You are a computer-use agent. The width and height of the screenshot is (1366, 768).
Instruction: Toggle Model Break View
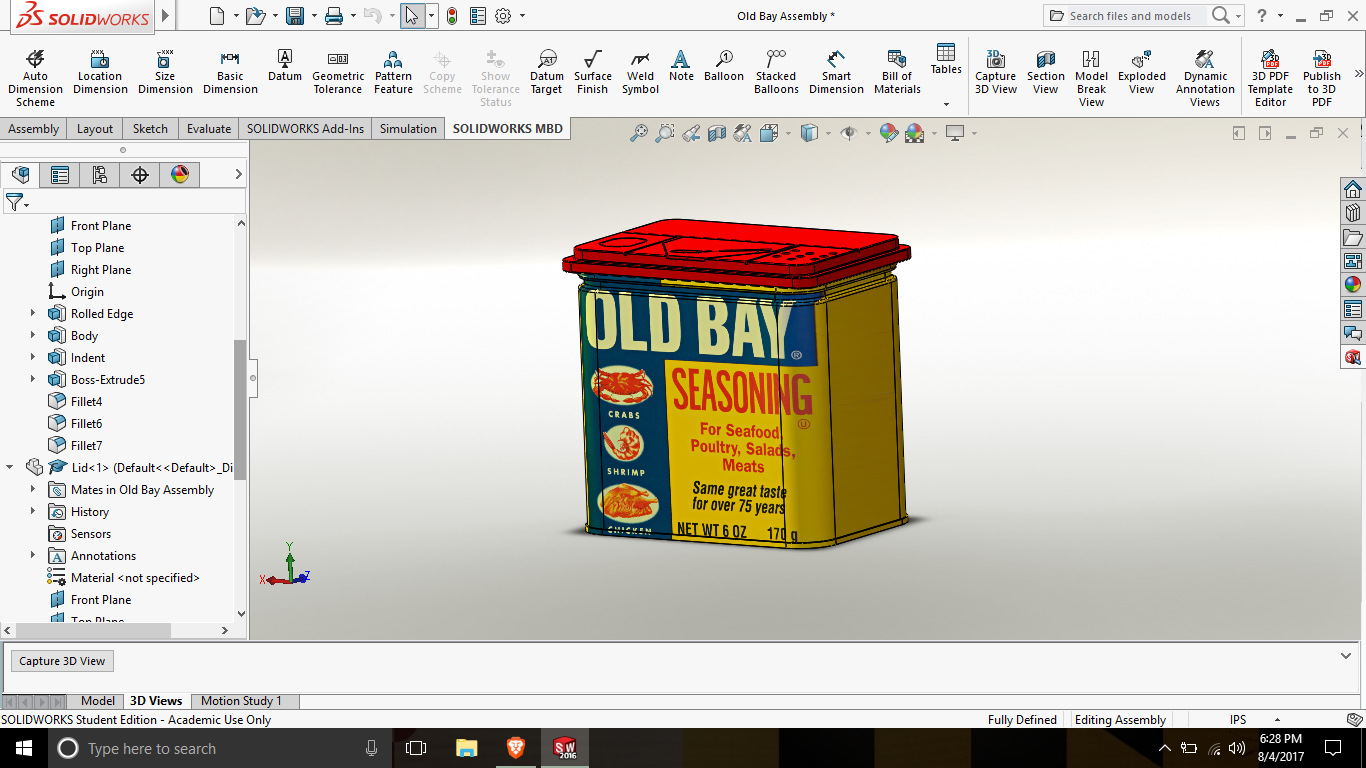(x=1091, y=78)
